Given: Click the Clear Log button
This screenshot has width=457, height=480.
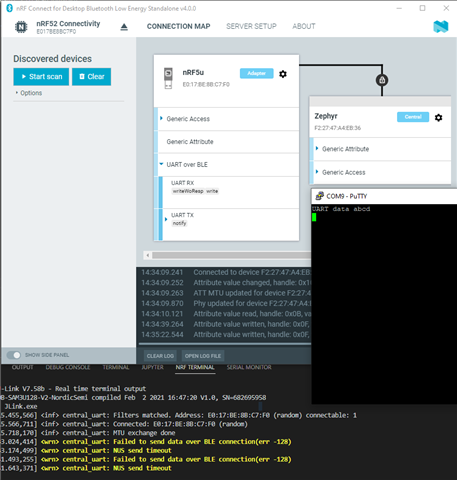Looking at the screenshot, I should tap(160, 356).
